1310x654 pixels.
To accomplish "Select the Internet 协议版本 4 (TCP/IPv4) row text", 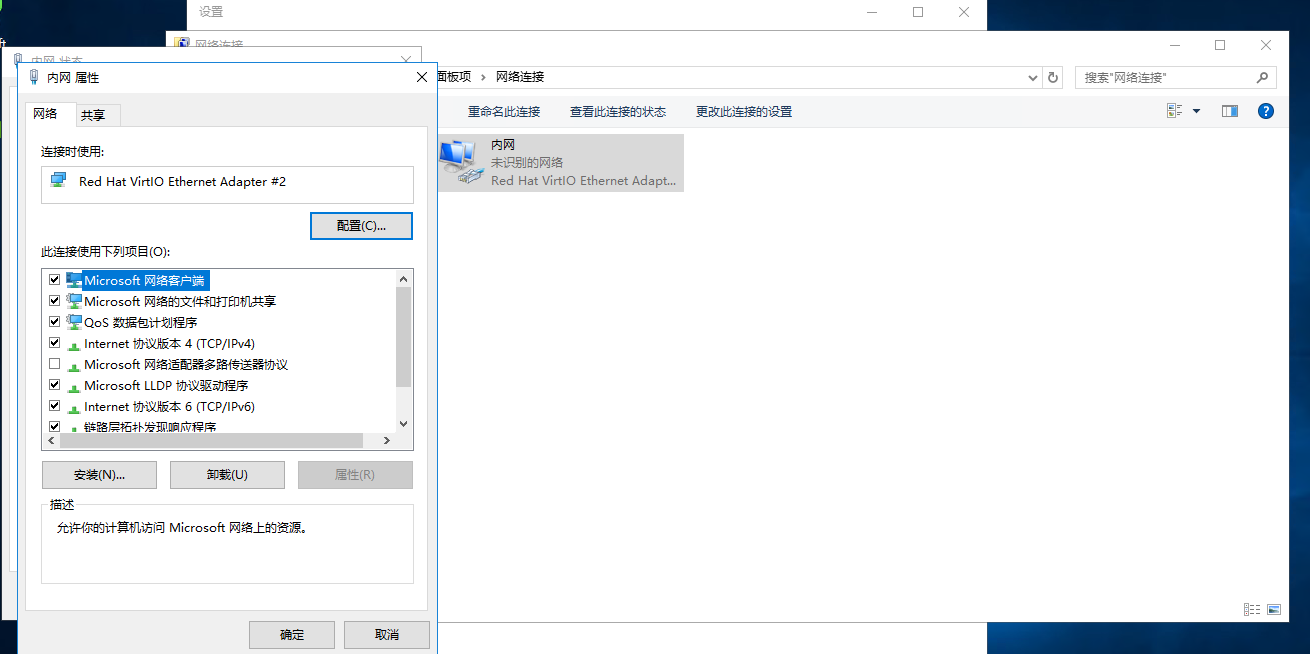I will point(169,344).
